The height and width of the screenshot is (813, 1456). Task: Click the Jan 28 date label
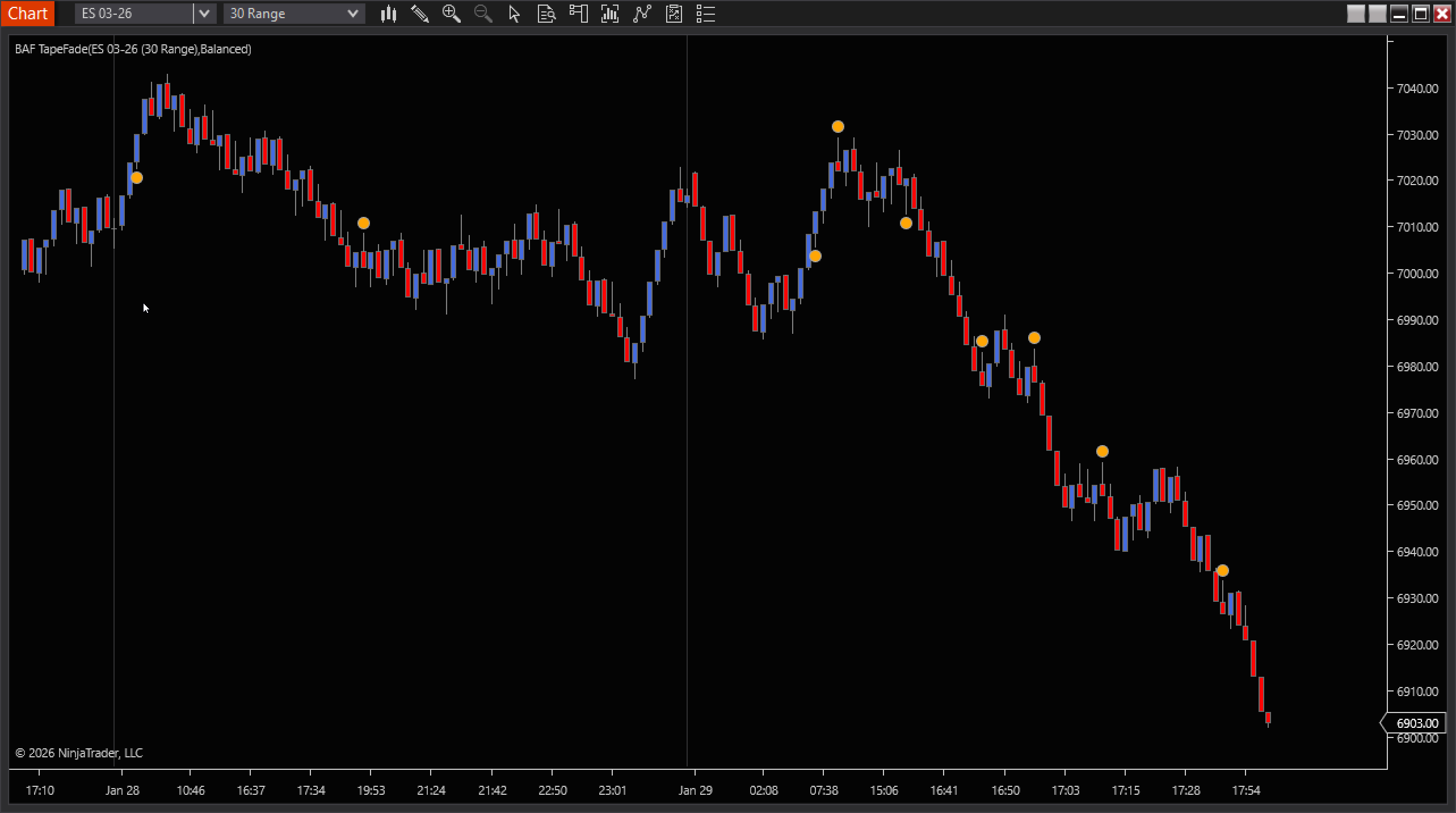coord(122,790)
